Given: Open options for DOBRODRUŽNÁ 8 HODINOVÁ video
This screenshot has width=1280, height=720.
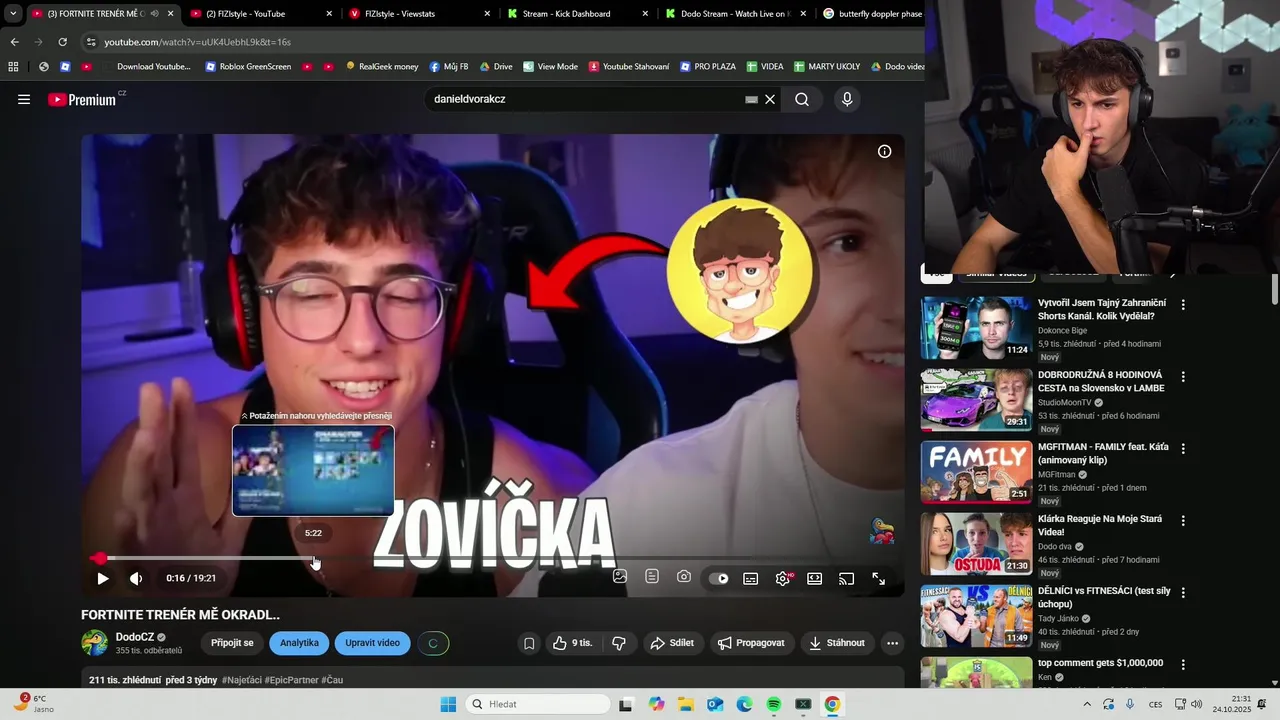Looking at the screenshot, I should (1183, 377).
